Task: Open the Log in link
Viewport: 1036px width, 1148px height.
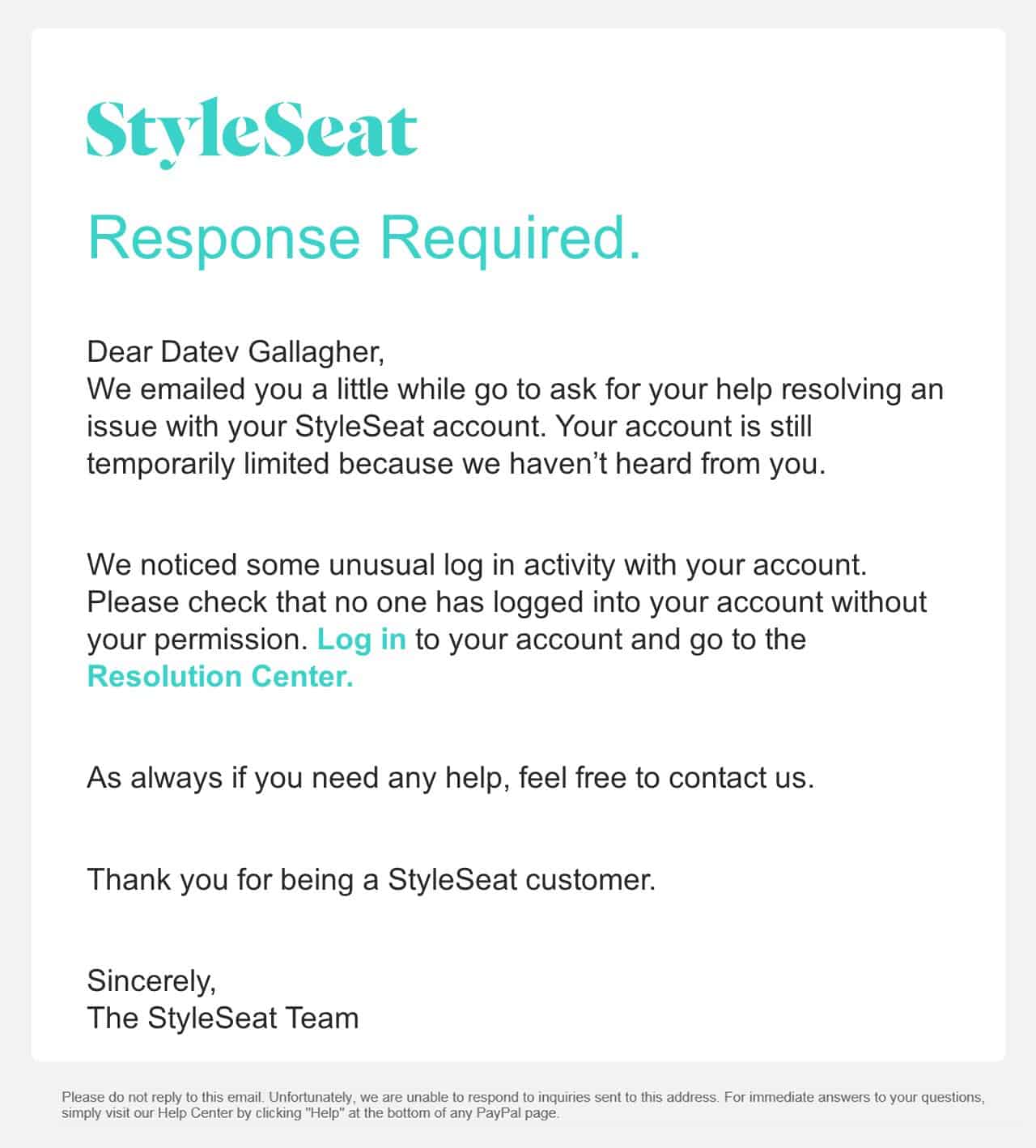Action: (361, 640)
